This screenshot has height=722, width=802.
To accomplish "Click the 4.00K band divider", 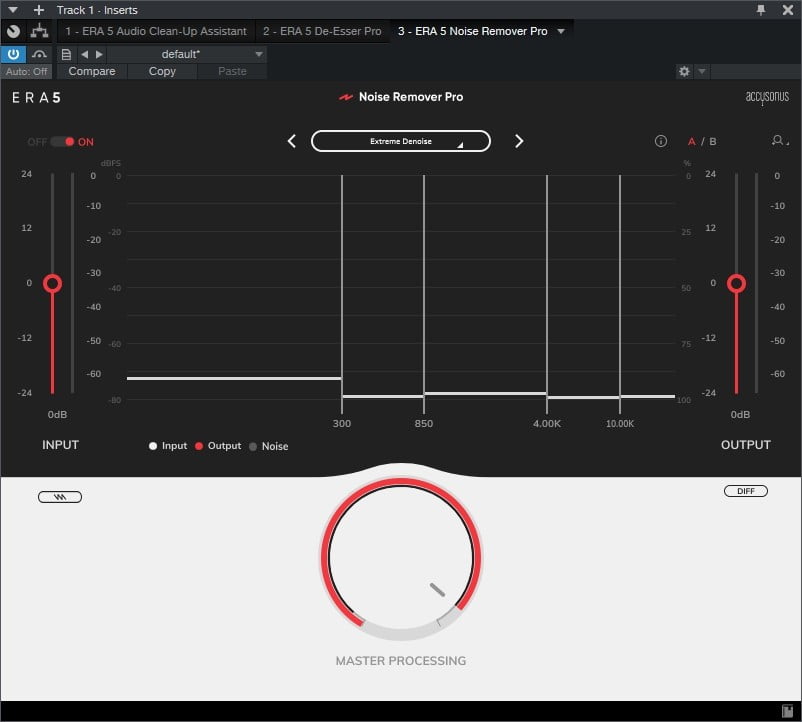I will [x=547, y=294].
